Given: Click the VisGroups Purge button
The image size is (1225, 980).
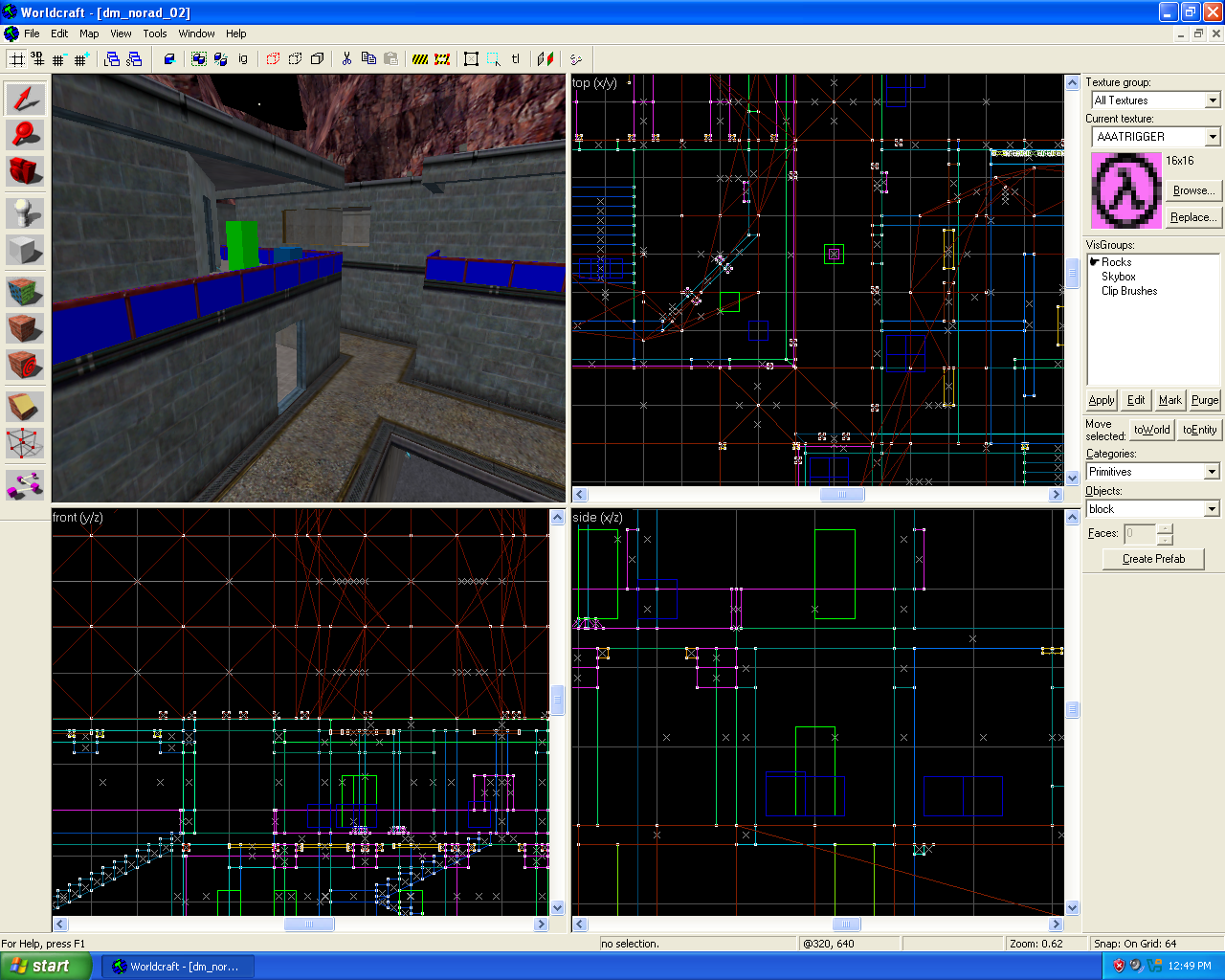Looking at the screenshot, I should pos(1205,400).
